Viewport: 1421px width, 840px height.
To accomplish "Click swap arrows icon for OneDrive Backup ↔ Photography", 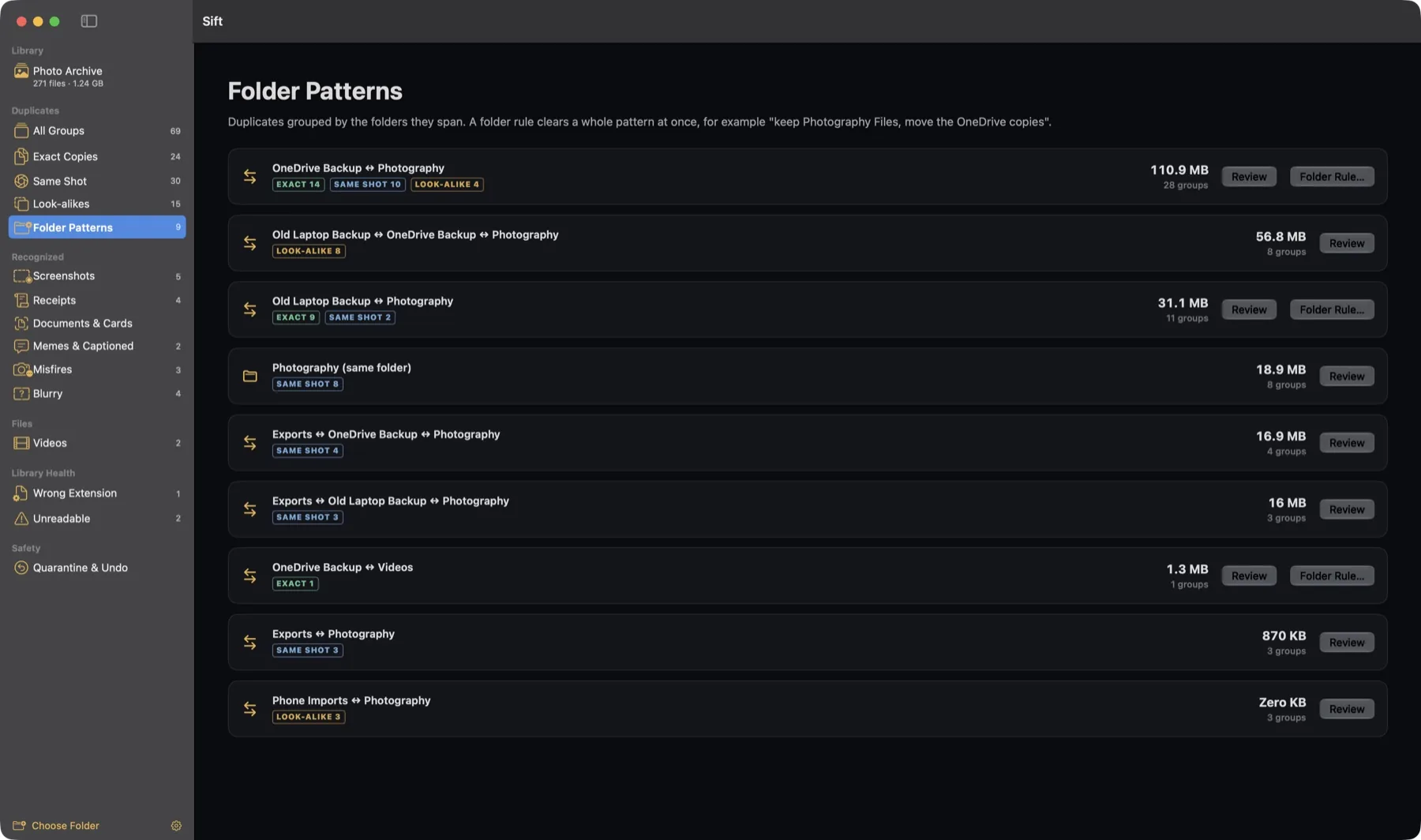I will 250,177.
